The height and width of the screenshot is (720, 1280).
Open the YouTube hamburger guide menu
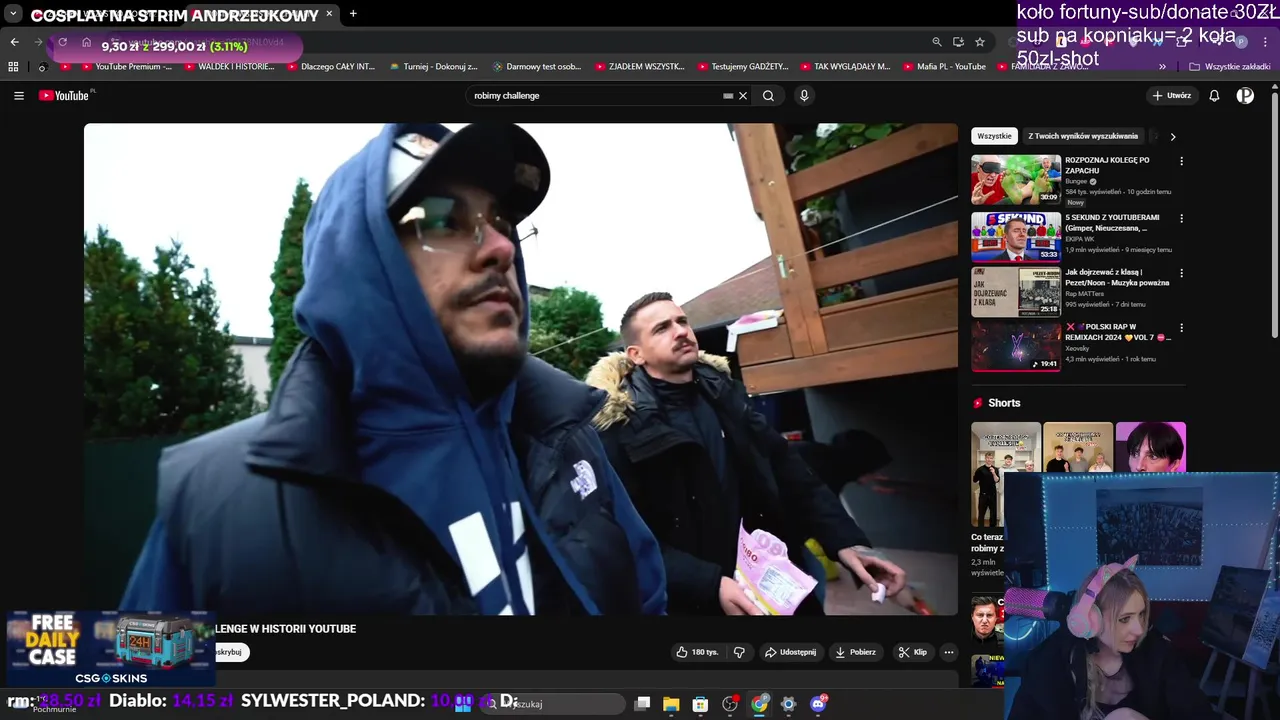click(x=19, y=96)
